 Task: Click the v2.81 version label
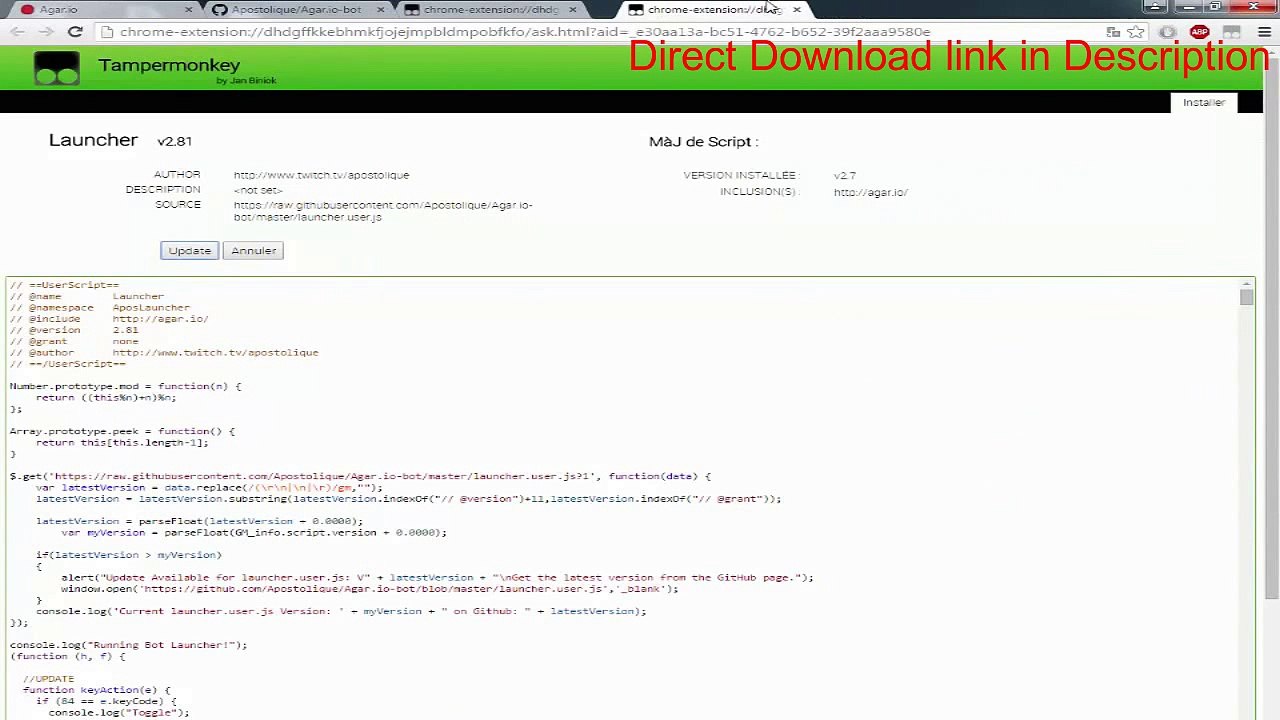[x=174, y=141]
